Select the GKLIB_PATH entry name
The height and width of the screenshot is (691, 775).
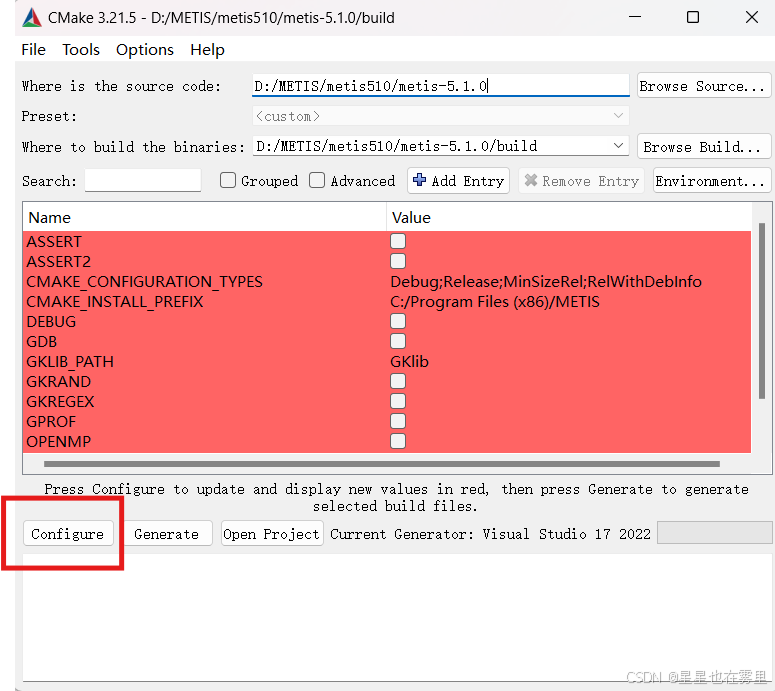click(70, 362)
